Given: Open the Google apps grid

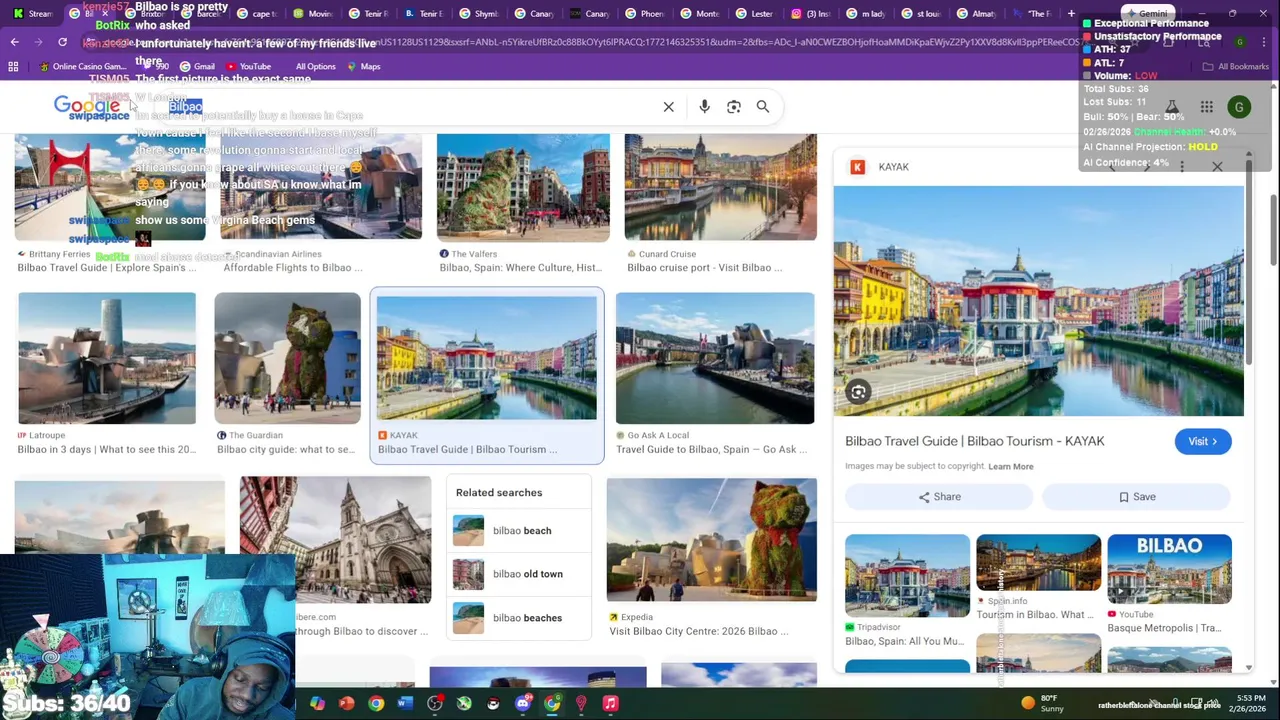Looking at the screenshot, I should pyautogui.click(x=1207, y=107).
